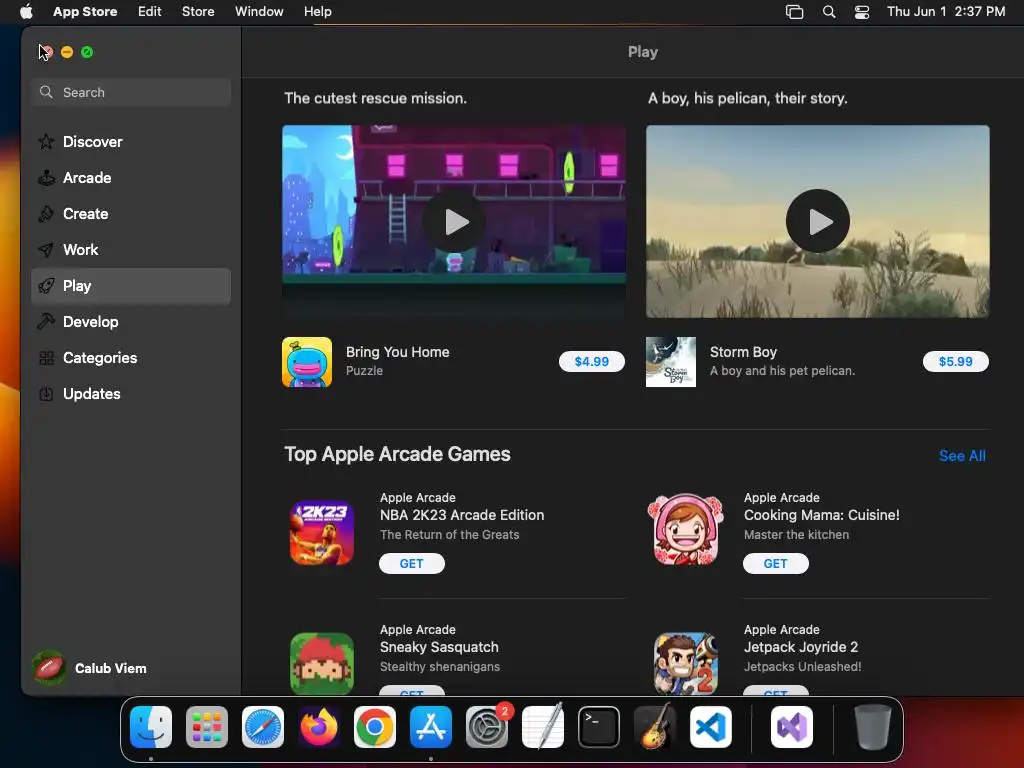Select the Work paper plane icon
Screen dimensions: 1024x768
(x=46, y=249)
